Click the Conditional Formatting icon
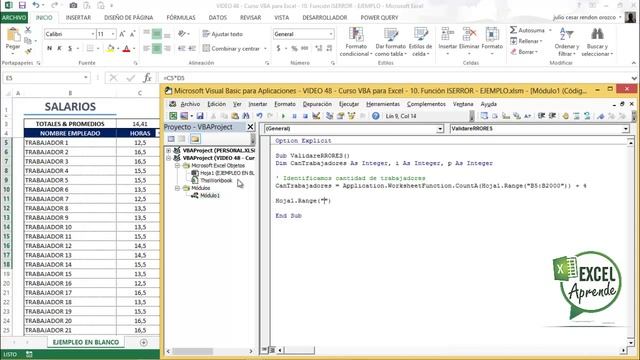The width and height of the screenshot is (640, 360). pos(356,35)
